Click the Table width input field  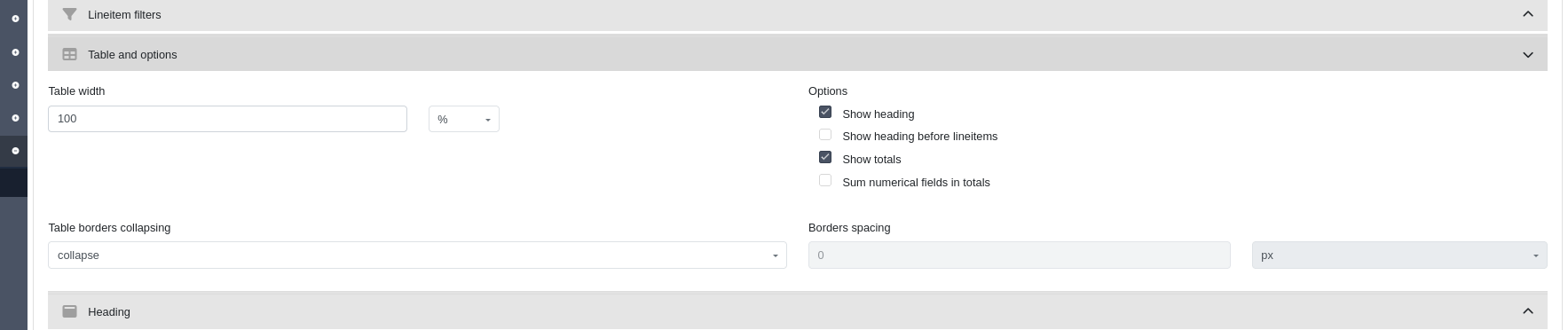227,119
